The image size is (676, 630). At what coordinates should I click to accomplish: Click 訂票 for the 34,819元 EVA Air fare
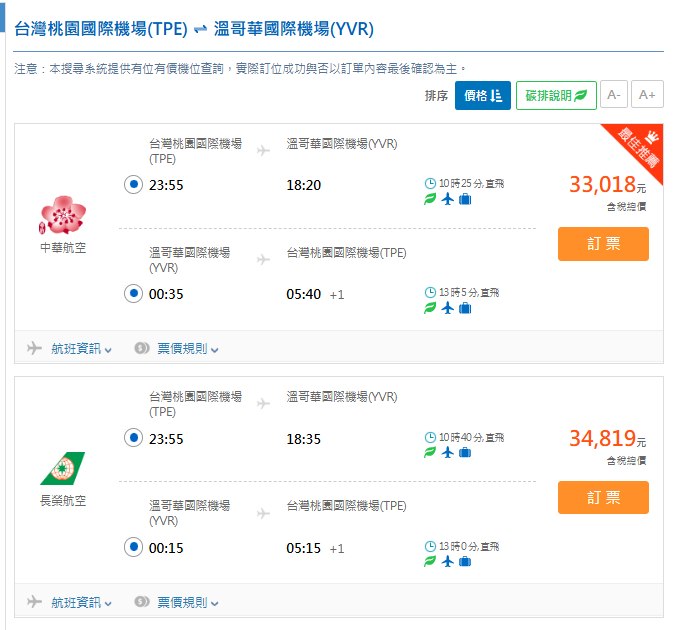tap(603, 498)
